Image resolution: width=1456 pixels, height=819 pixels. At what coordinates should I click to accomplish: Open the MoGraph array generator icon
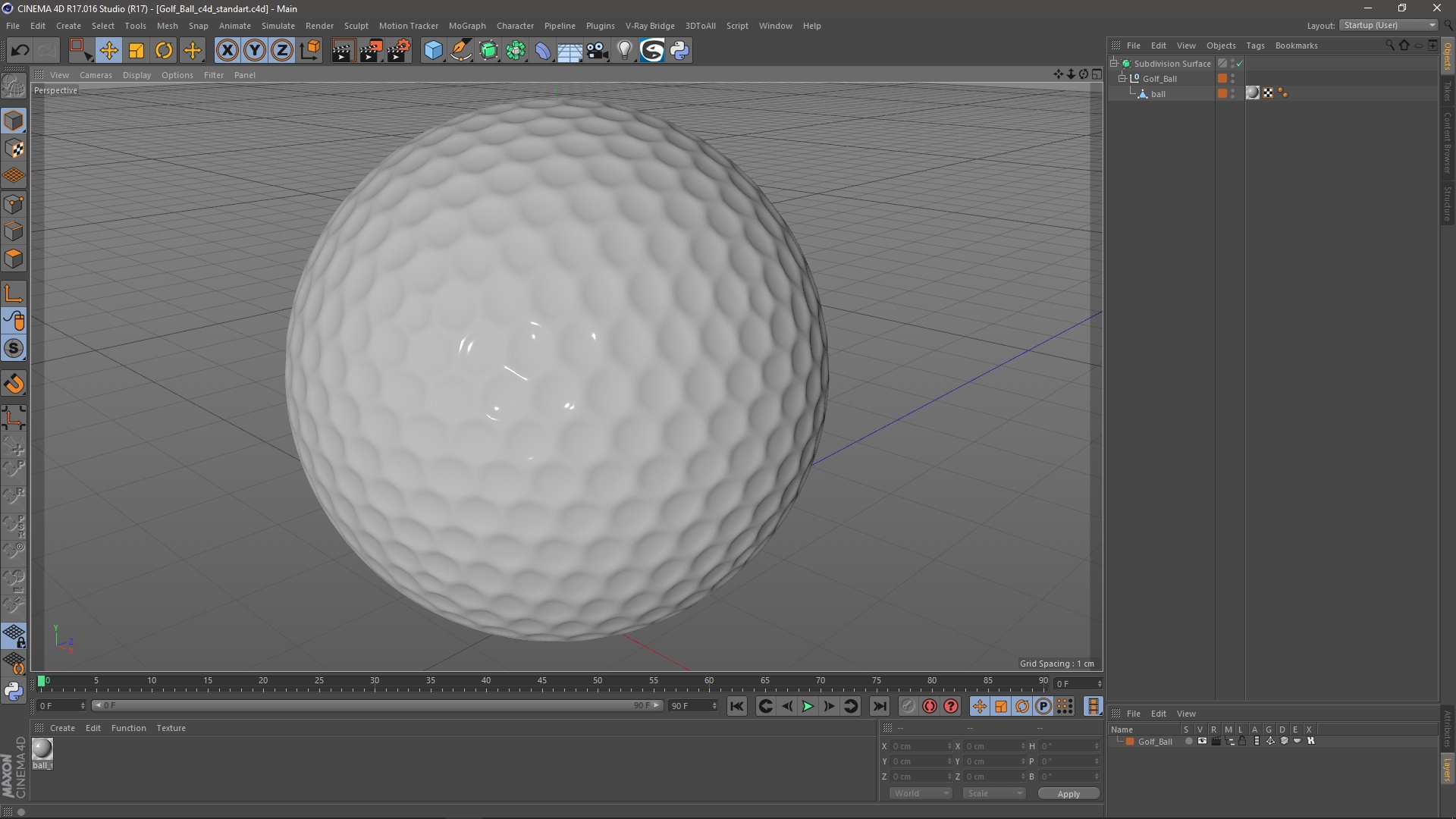click(516, 51)
